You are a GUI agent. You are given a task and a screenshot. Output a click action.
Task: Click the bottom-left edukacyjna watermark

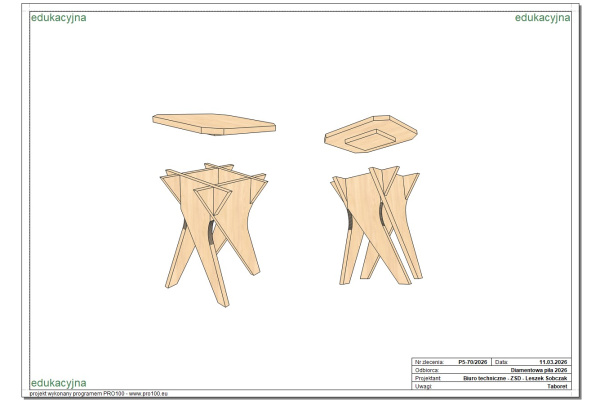(58, 383)
